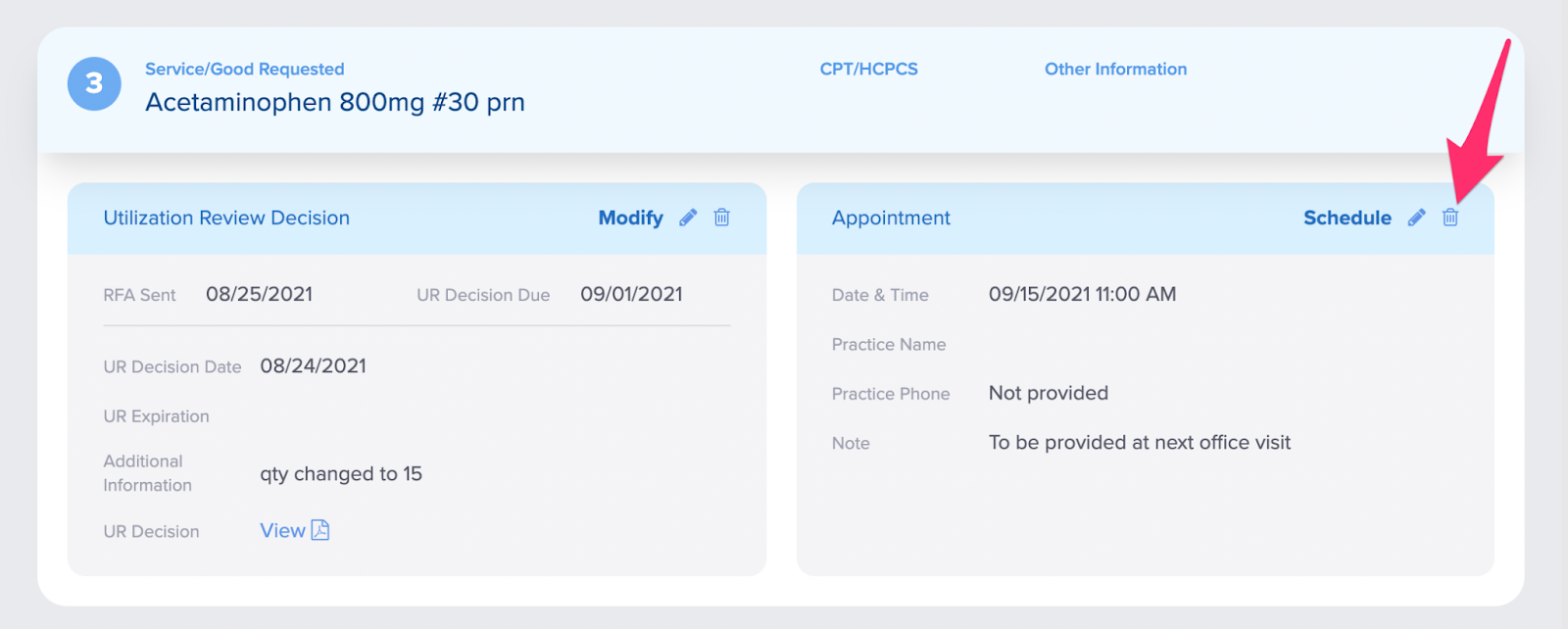
Task: Click the pencil edit icon beside Modify
Action: coord(688,218)
